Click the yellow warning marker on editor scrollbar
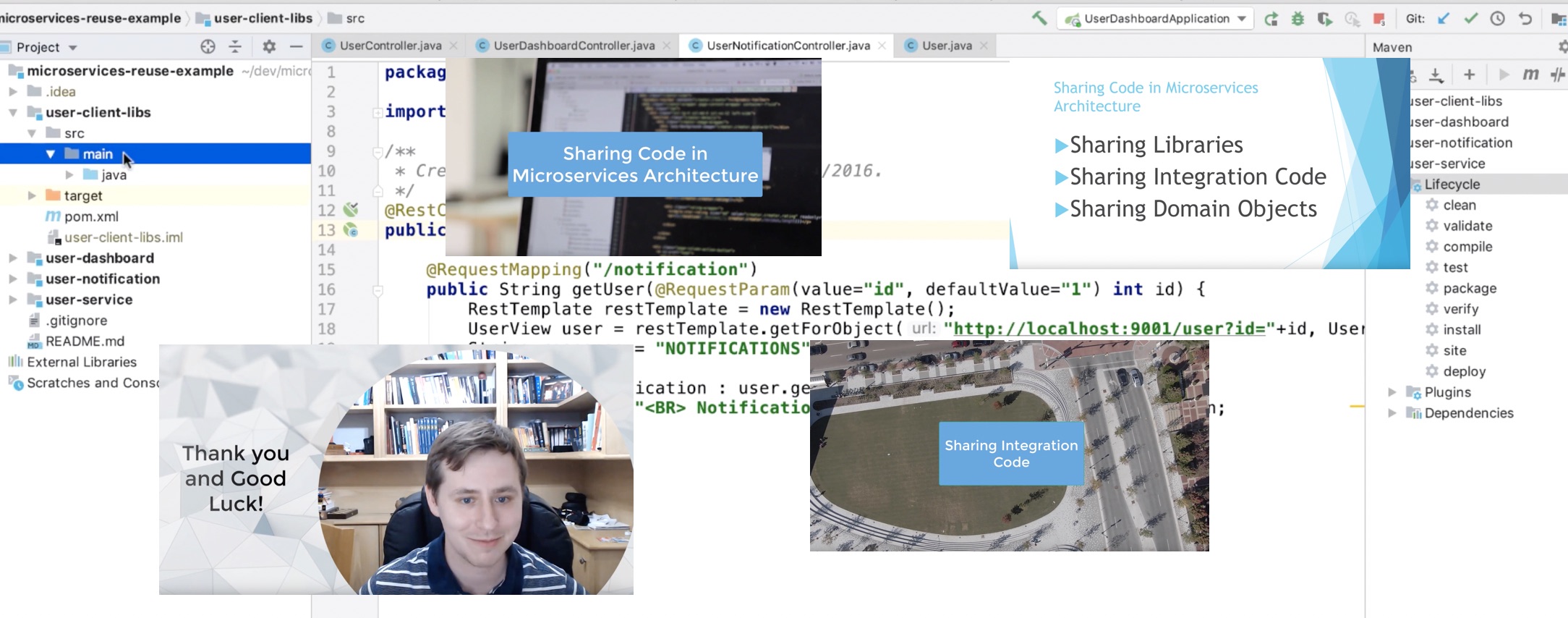Viewport: 1568px width, 618px height. 1357,407
